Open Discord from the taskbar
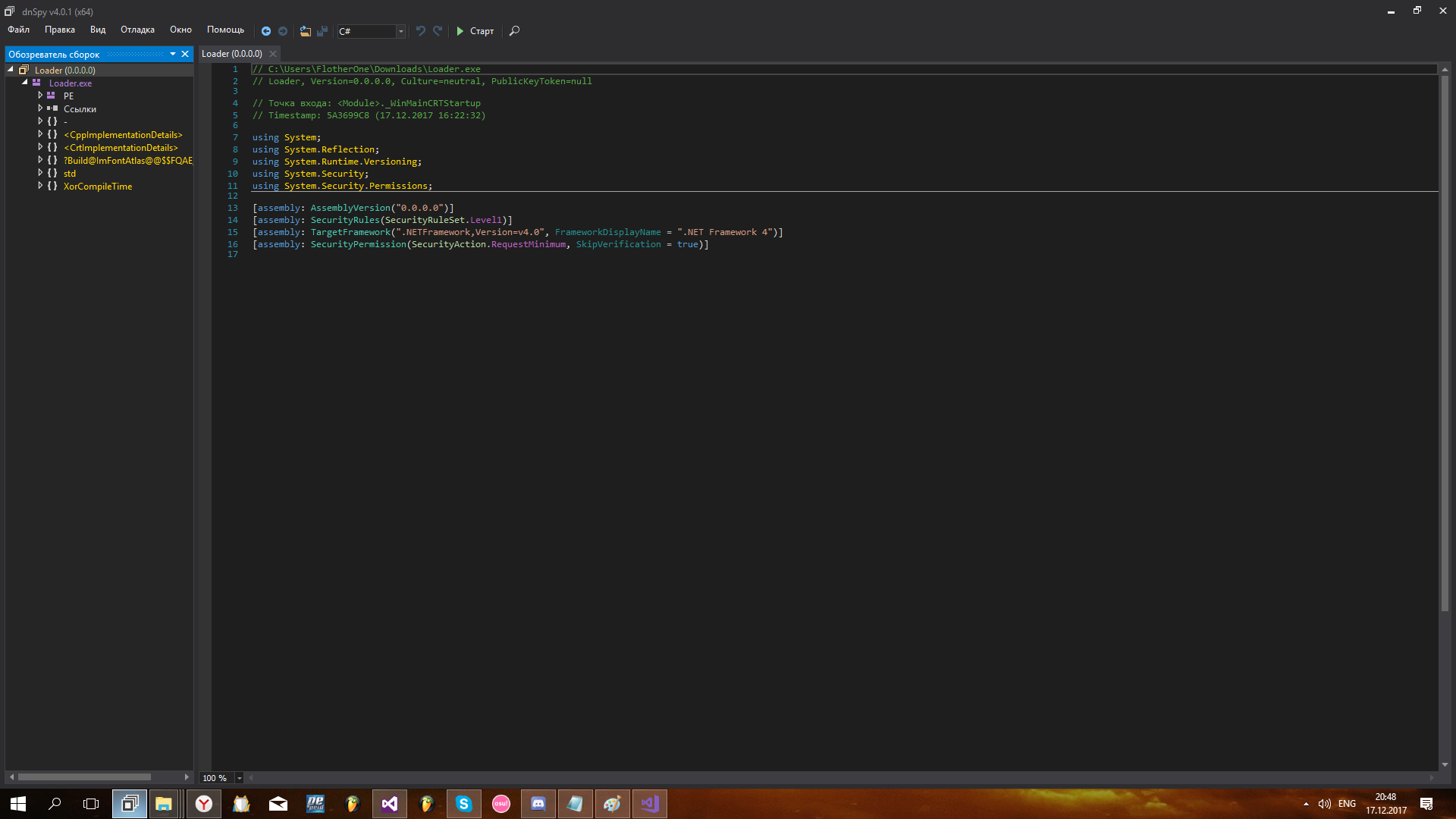This screenshot has width=1456, height=819. coord(538,804)
